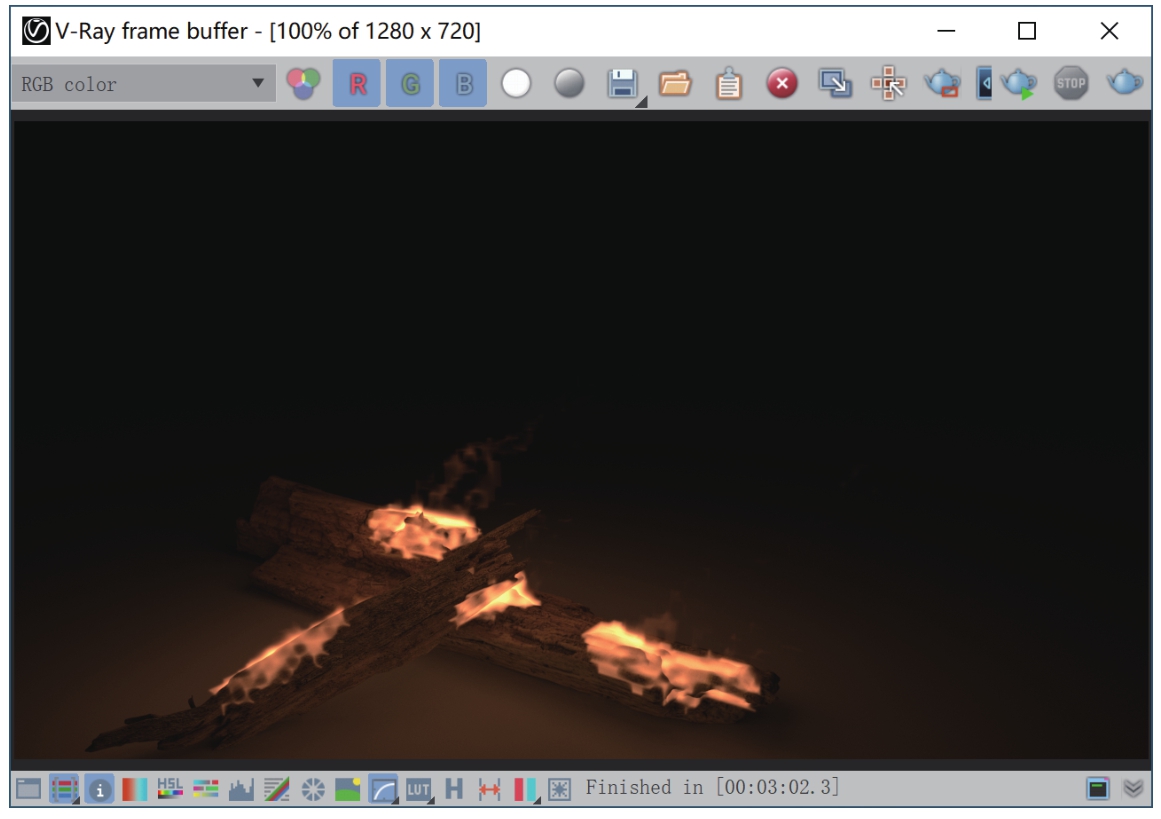1161x819 pixels.
Task: Click the Stop rendering button
Action: [x=1070, y=85]
